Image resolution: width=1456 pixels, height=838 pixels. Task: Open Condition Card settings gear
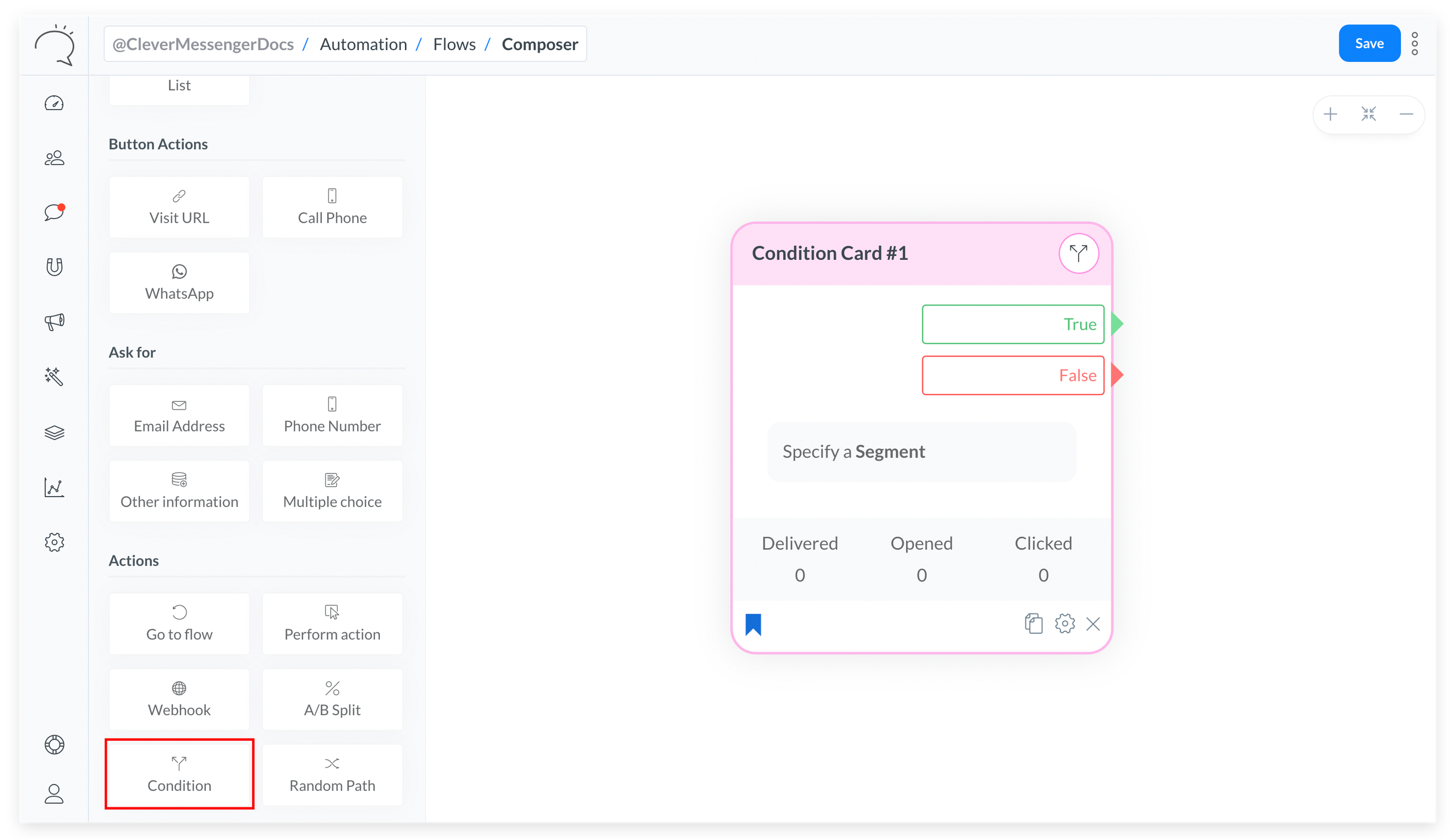coord(1065,623)
